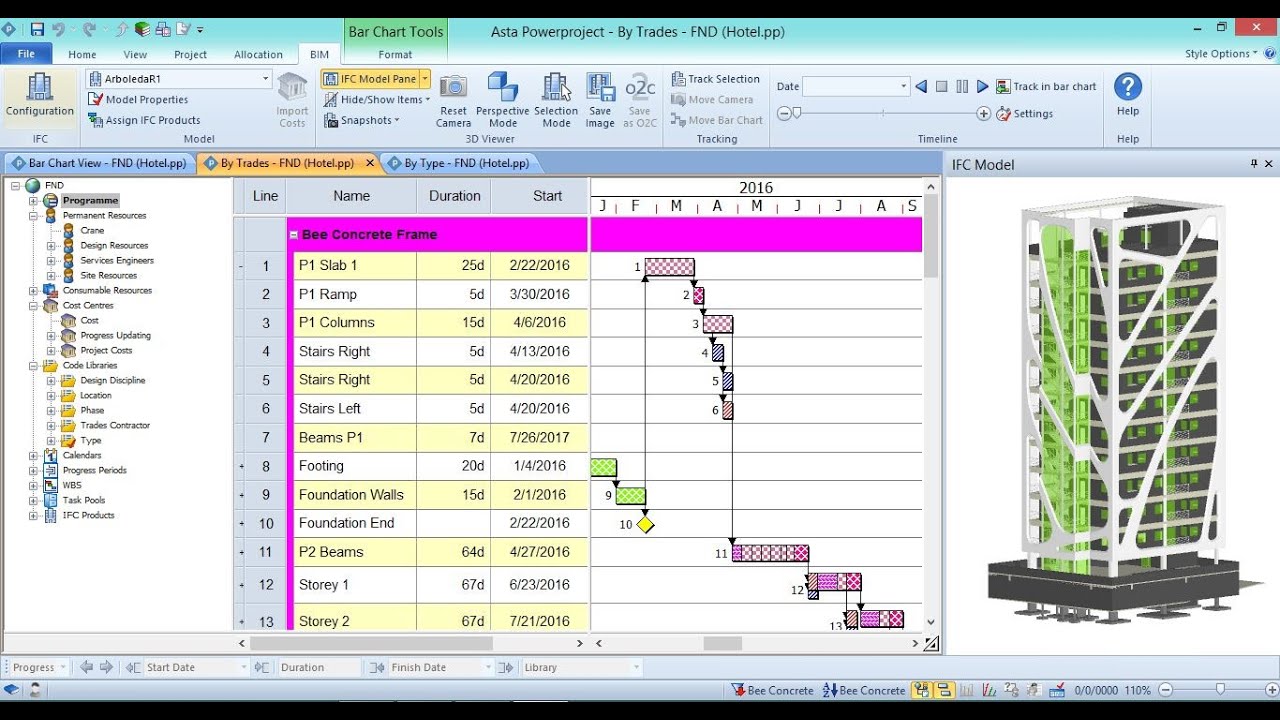
Task: Expand the Footing task row
Action: (241, 467)
